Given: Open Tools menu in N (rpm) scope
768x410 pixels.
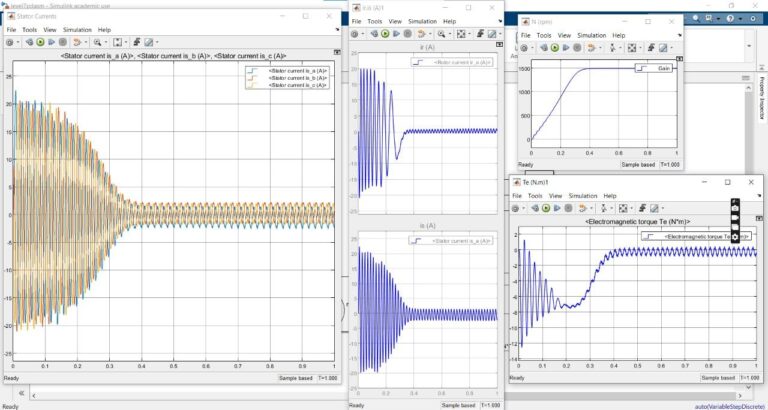Looking at the screenshot, I should click(544, 35).
